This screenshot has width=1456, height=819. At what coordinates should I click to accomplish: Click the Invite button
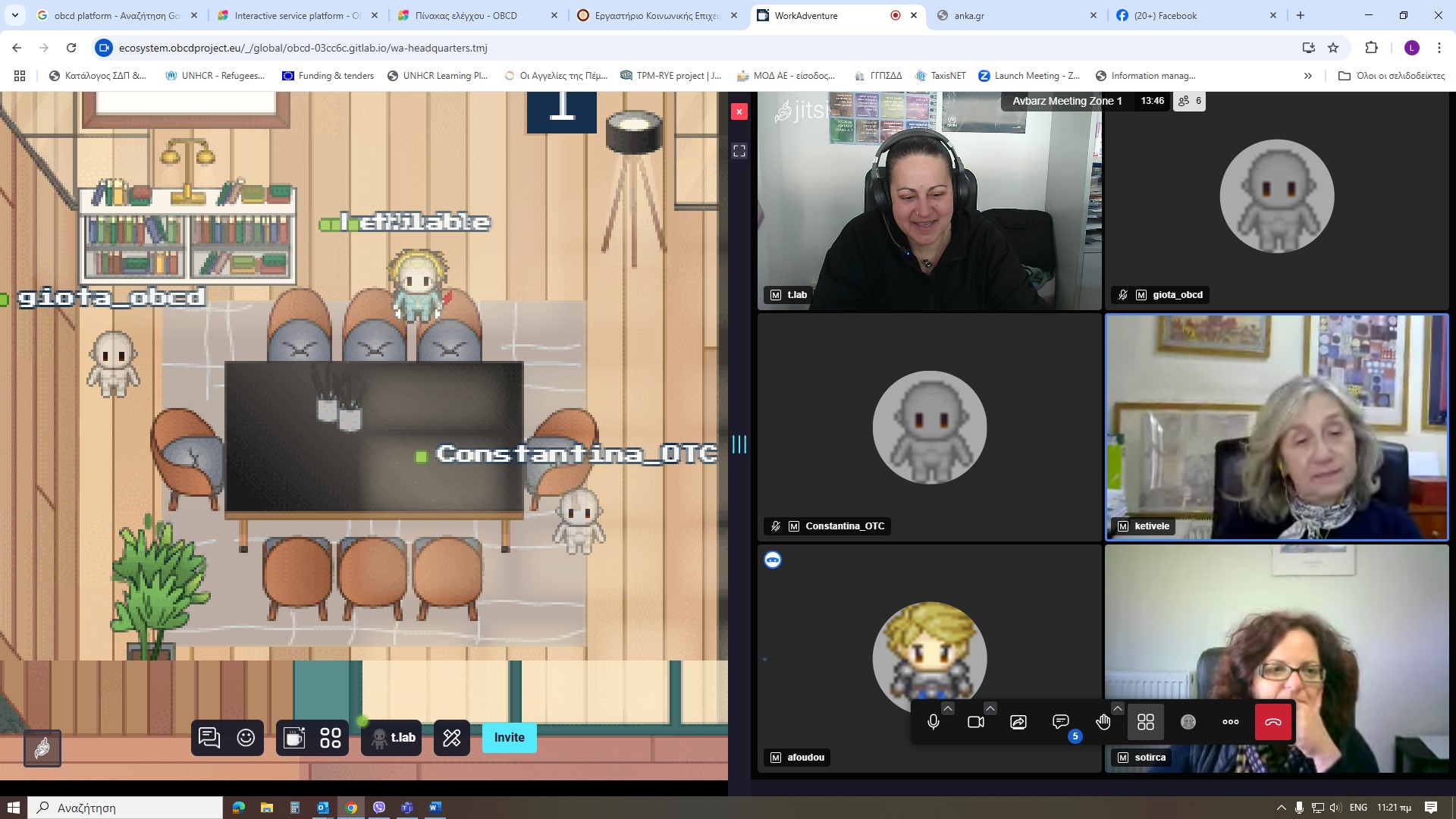tap(509, 738)
